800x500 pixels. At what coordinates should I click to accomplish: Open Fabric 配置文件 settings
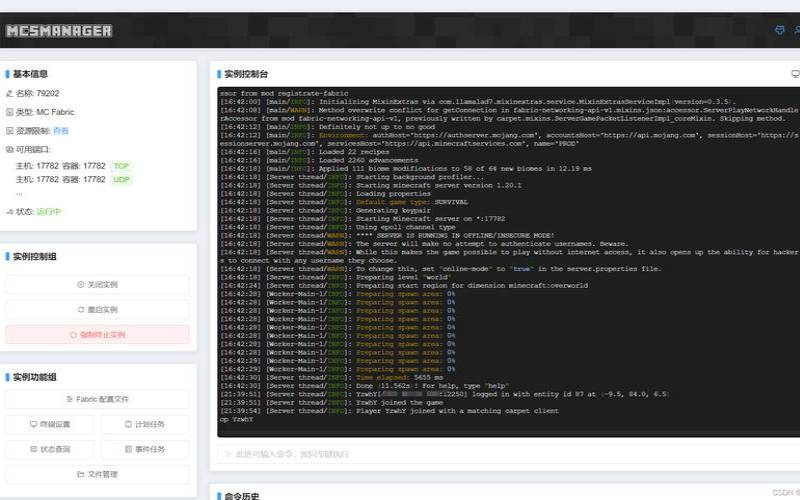(x=97, y=399)
